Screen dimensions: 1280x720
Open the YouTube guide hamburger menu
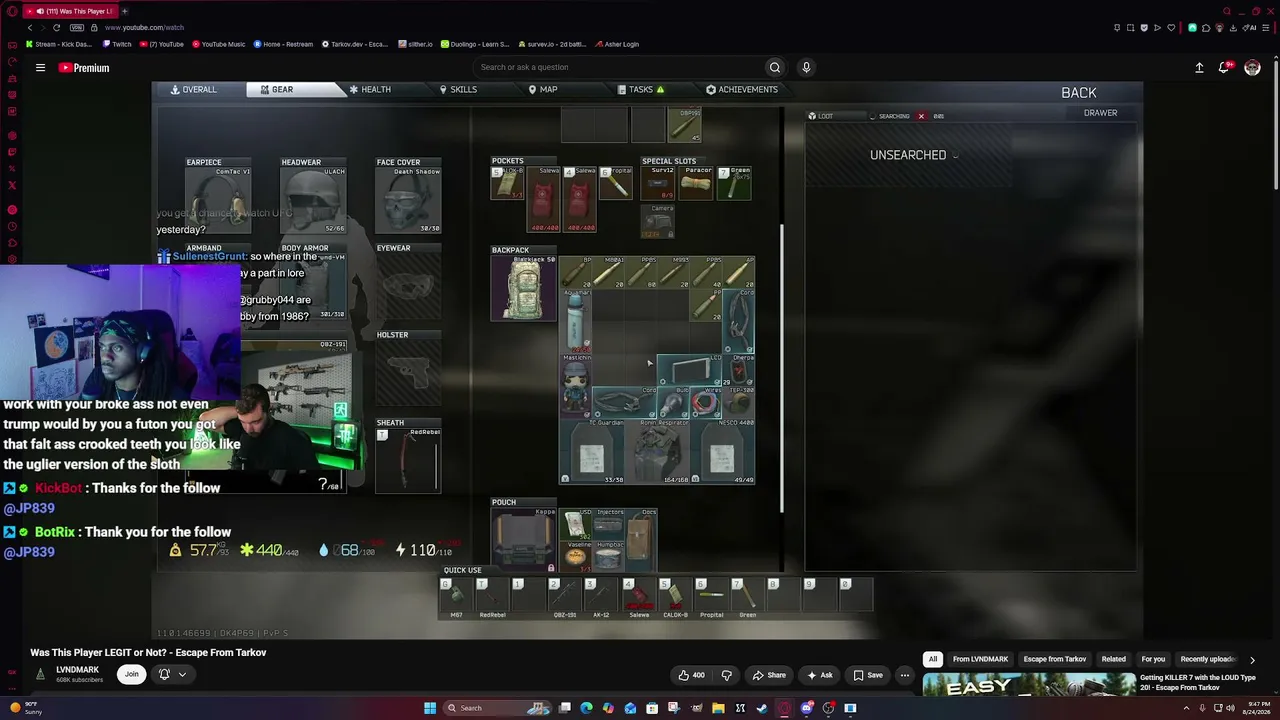40,68
